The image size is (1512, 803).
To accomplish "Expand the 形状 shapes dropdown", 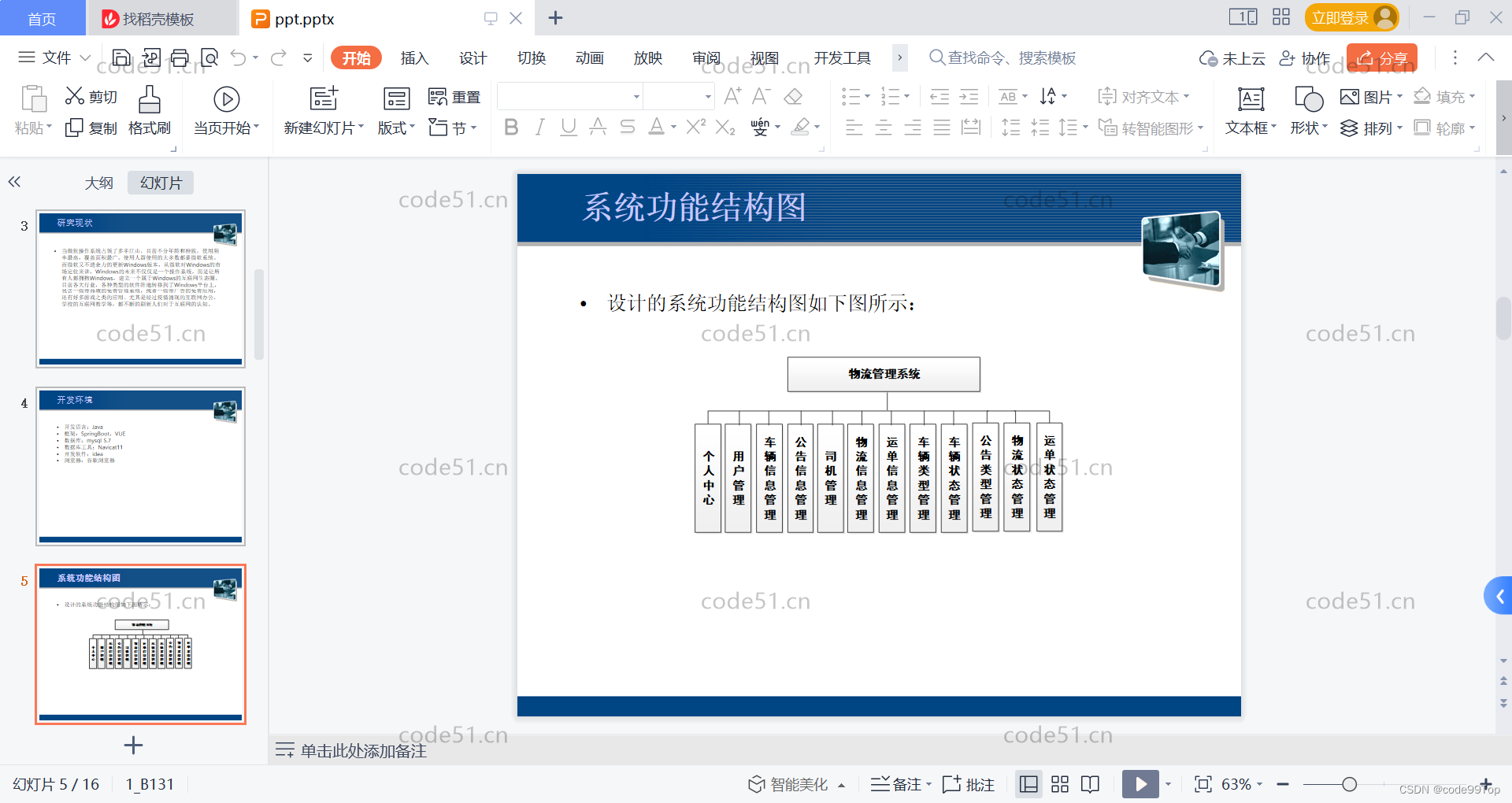I will tap(1309, 128).
